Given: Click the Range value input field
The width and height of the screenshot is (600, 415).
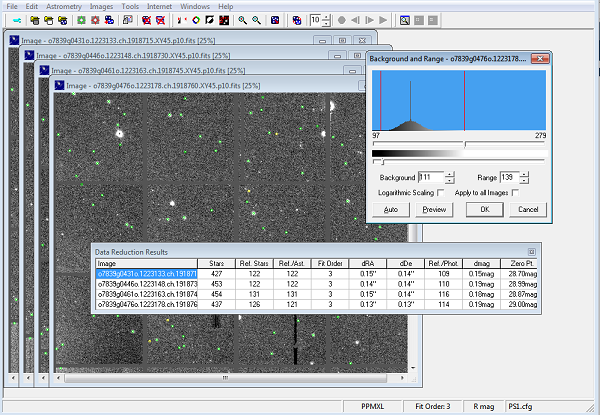Looking at the screenshot, I should [x=509, y=177].
